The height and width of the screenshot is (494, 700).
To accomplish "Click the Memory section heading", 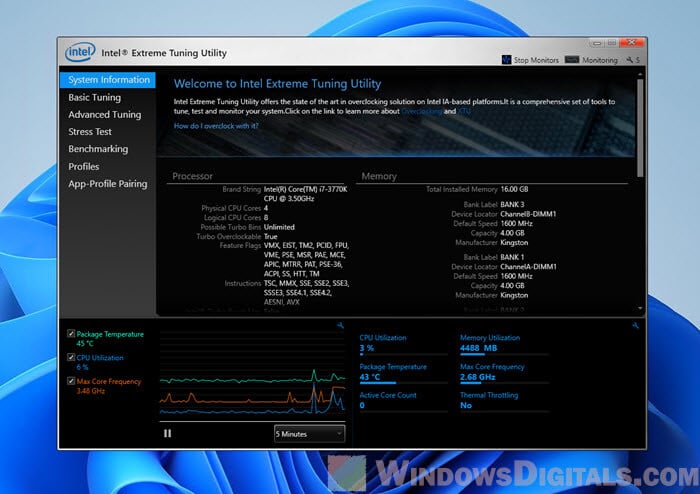I will click(x=379, y=176).
